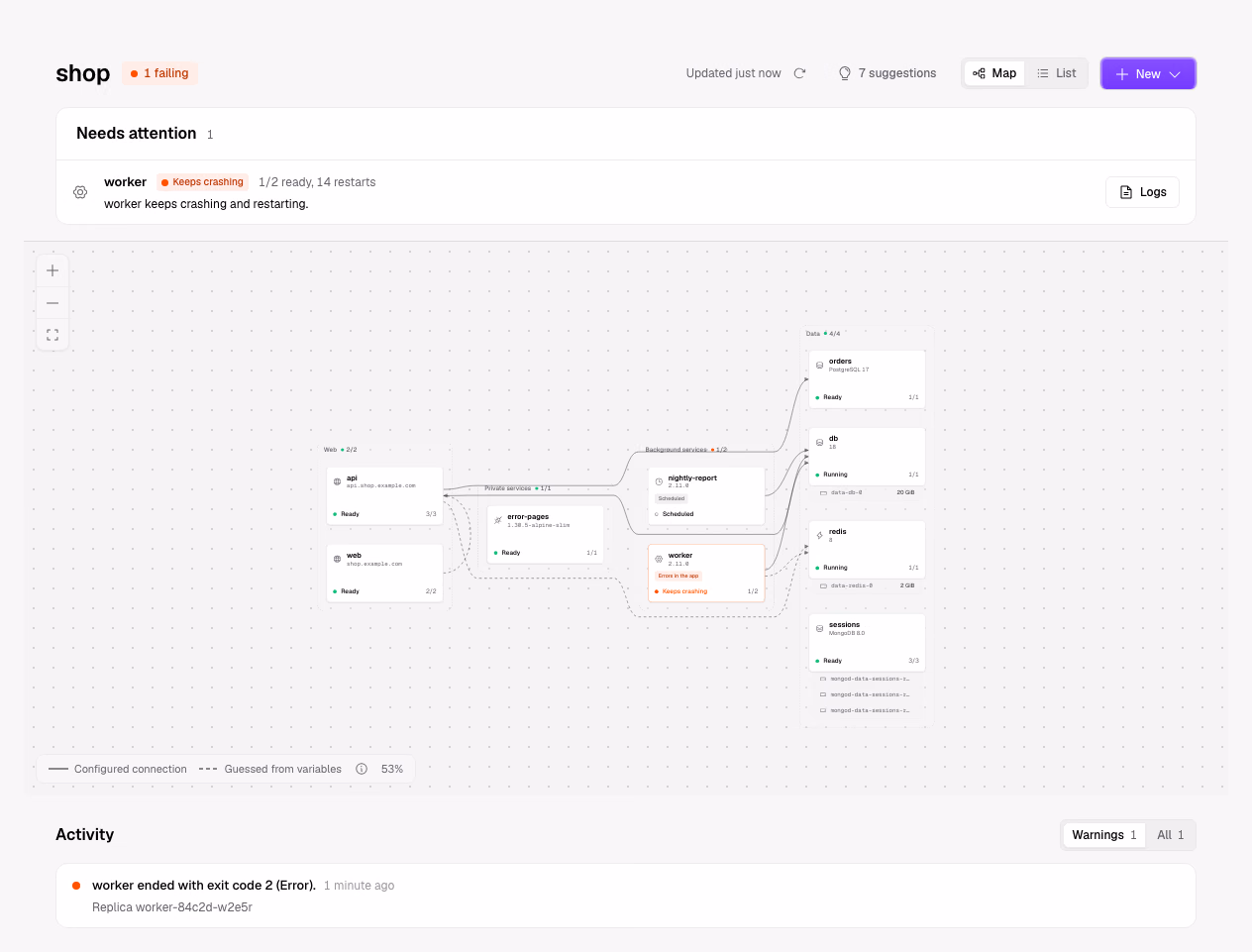Open the worker name in Needs attention
The height and width of the screenshot is (952, 1252).
pyautogui.click(x=125, y=182)
